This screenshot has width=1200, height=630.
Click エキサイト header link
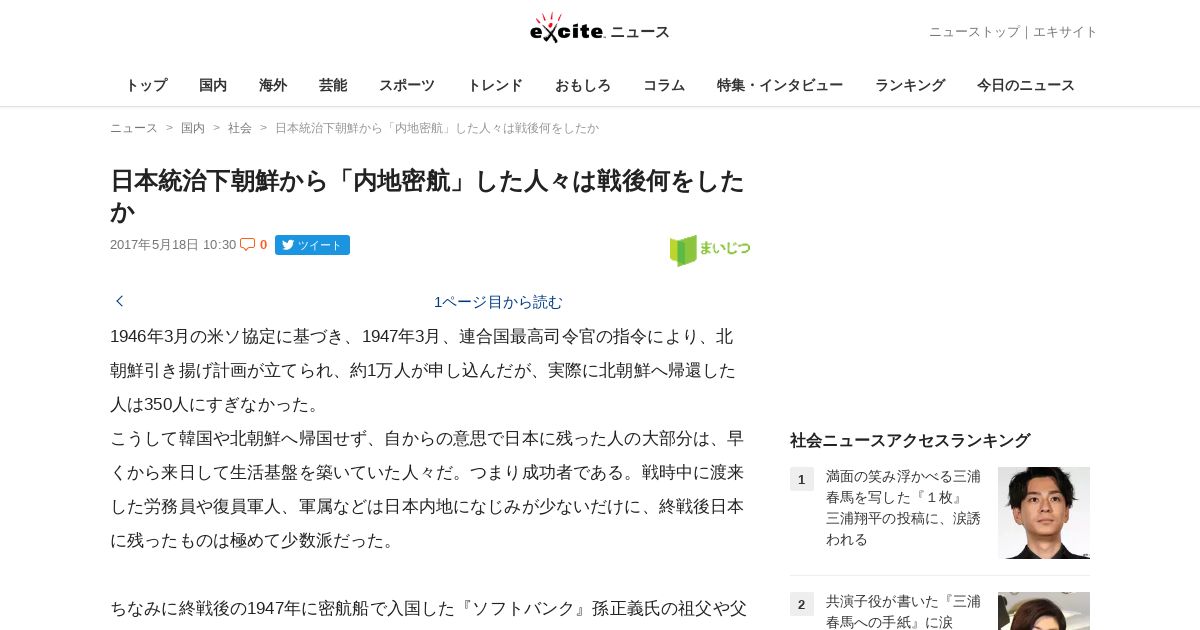tap(1065, 32)
